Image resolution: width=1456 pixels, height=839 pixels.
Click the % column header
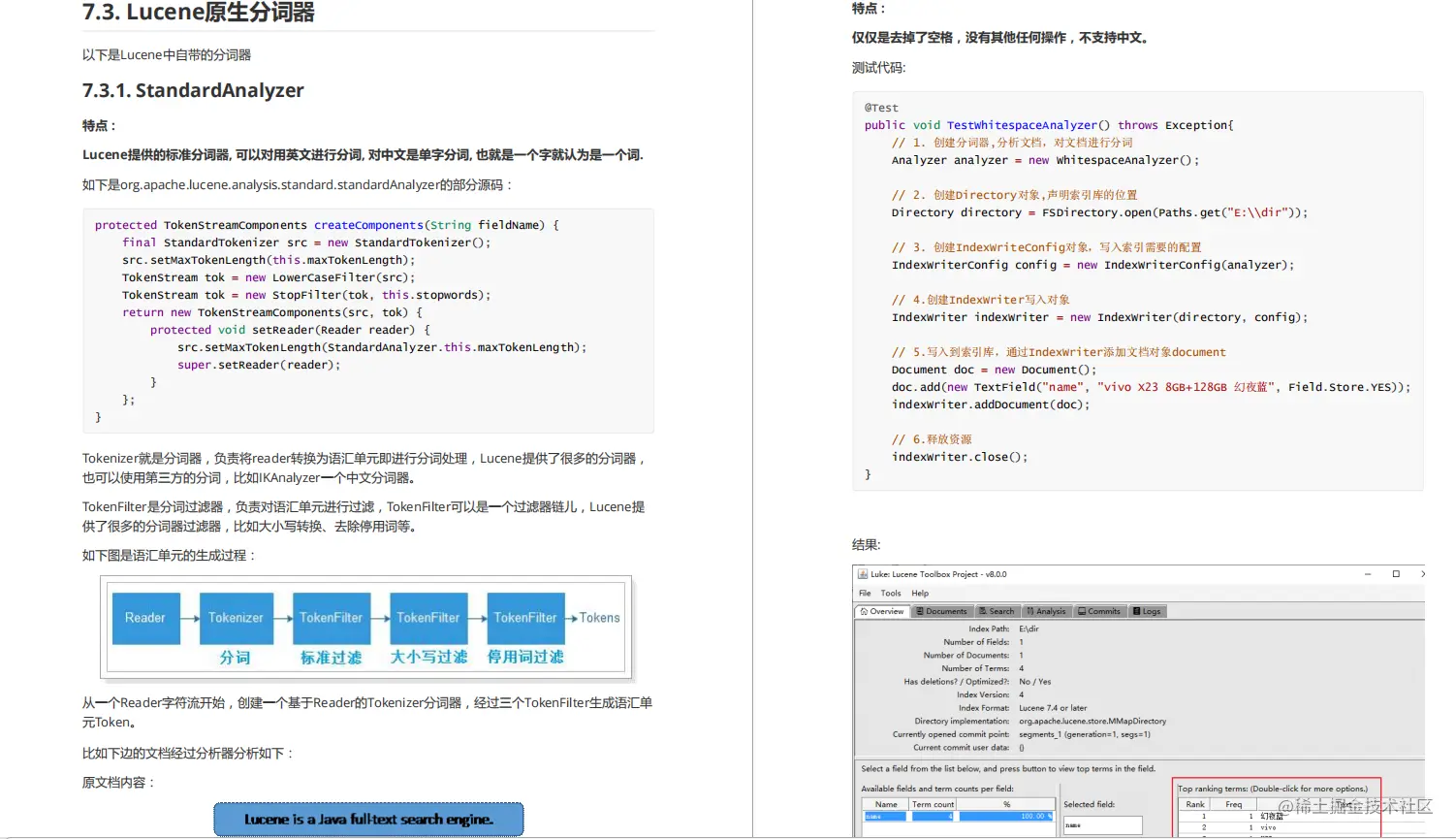[1006, 804]
